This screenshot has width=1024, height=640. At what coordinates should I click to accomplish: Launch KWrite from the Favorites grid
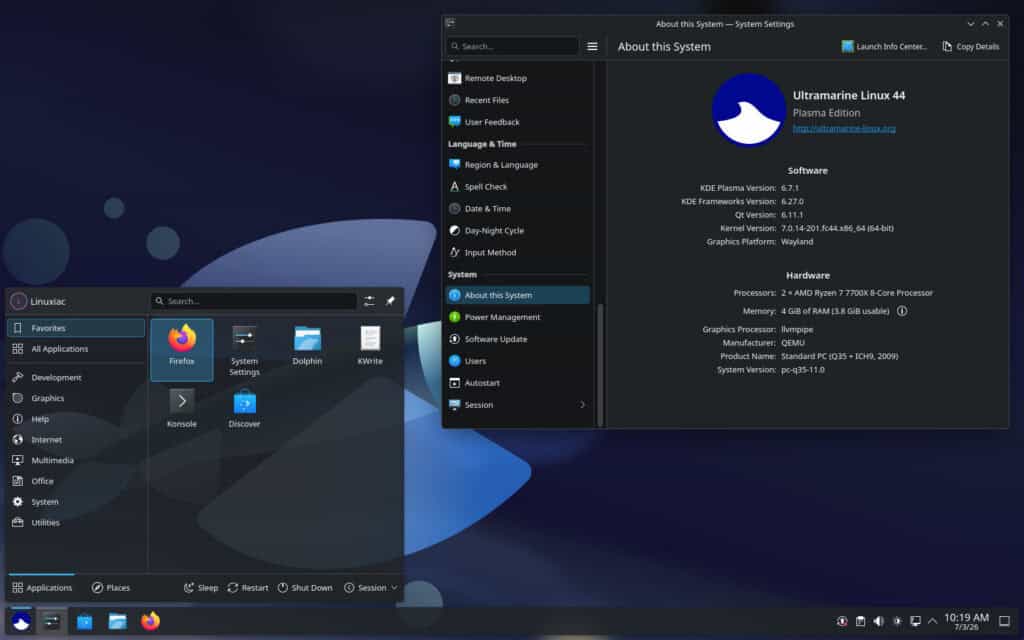[370, 349]
